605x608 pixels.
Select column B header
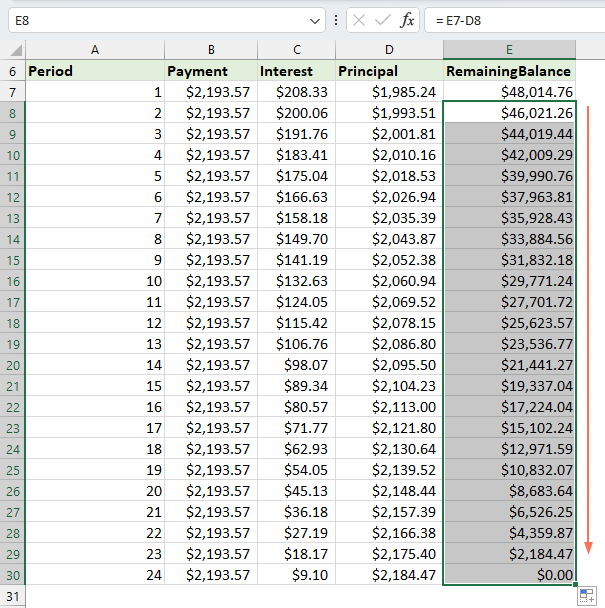point(211,50)
